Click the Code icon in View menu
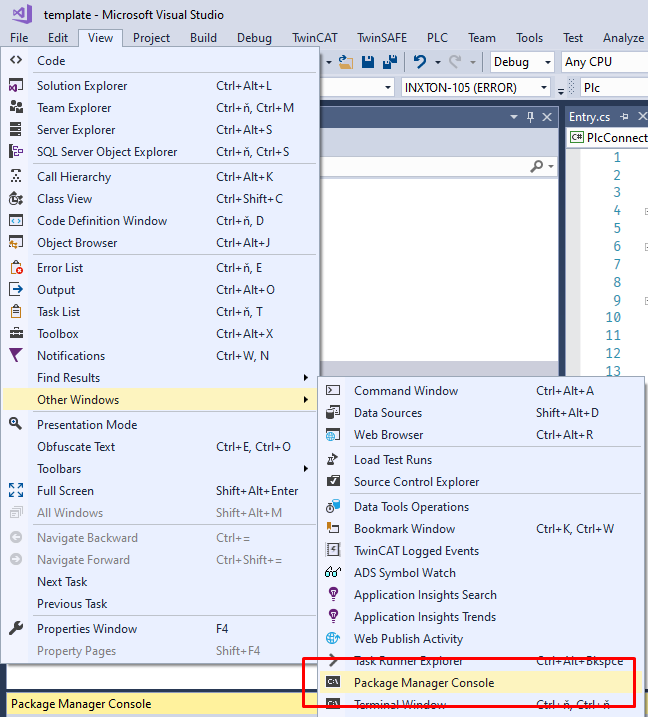Screen dimensions: 648x717 [x=16, y=60]
